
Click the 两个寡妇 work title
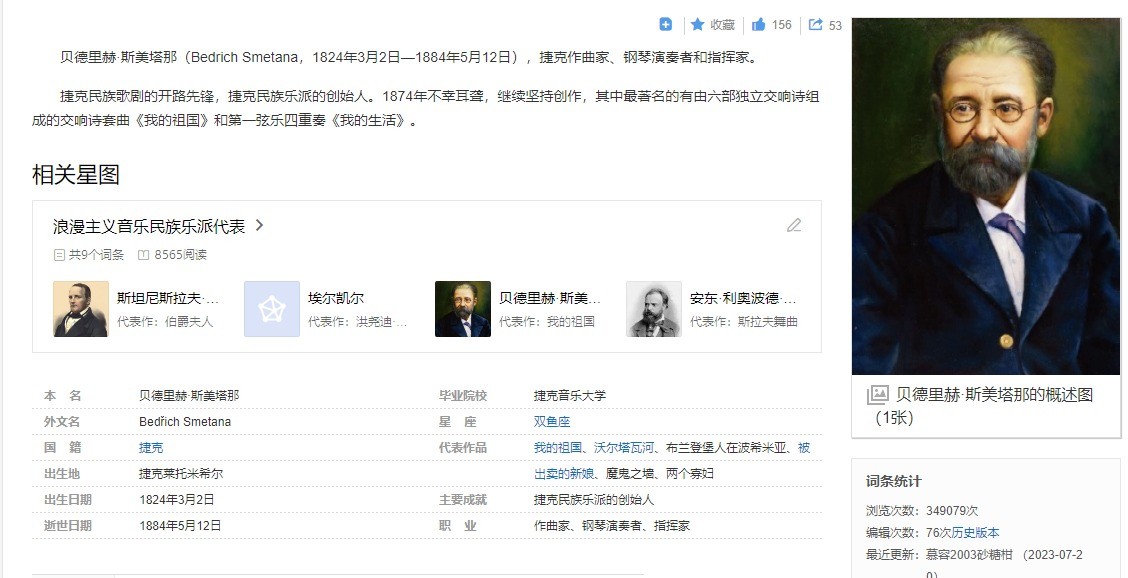pyautogui.click(x=690, y=474)
